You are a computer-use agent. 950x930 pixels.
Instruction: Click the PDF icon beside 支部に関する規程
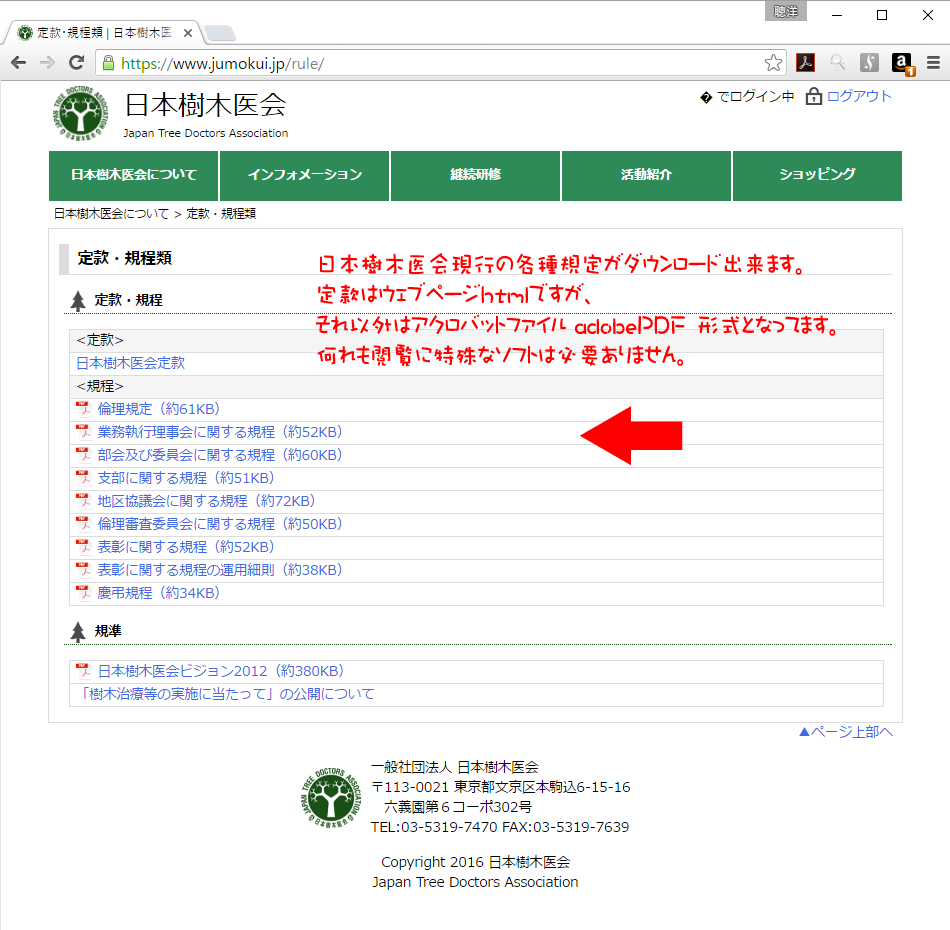pos(83,478)
